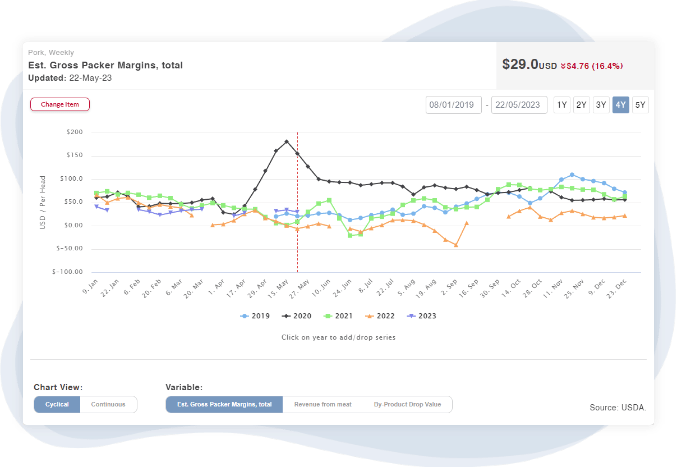Toggle the 2019 series in legend
This screenshot has width=676, height=467.
click(x=254, y=315)
